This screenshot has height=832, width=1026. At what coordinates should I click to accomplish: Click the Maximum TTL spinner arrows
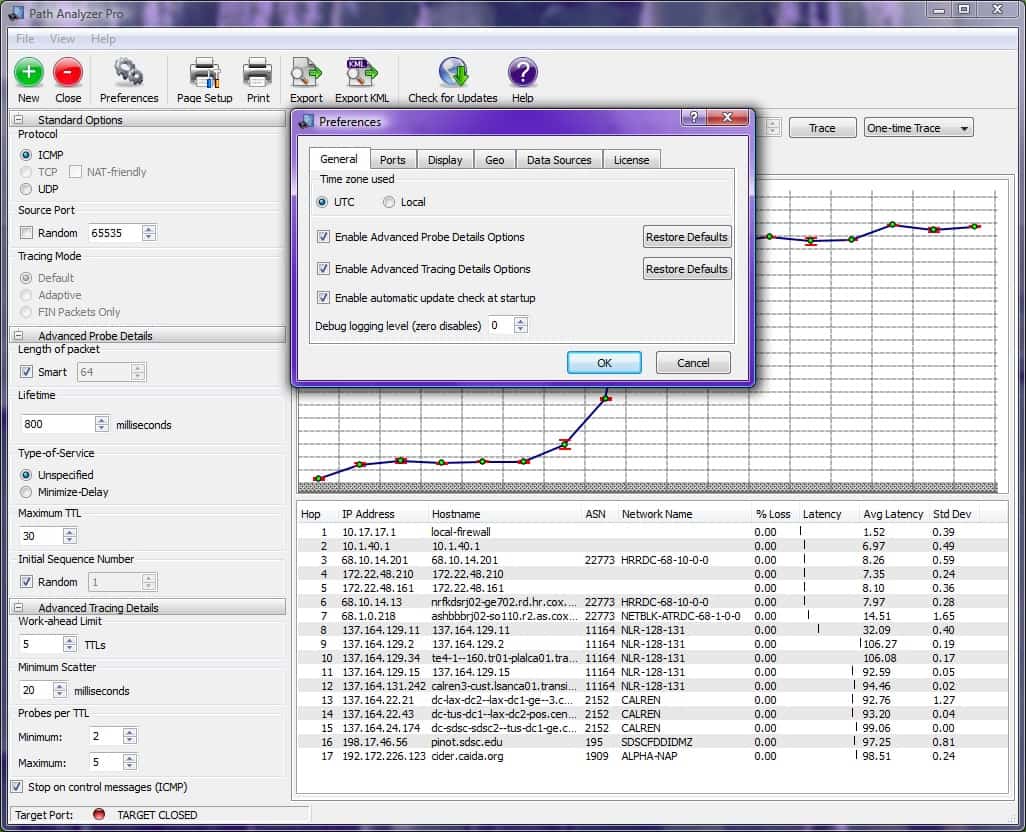click(x=70, y=536)
